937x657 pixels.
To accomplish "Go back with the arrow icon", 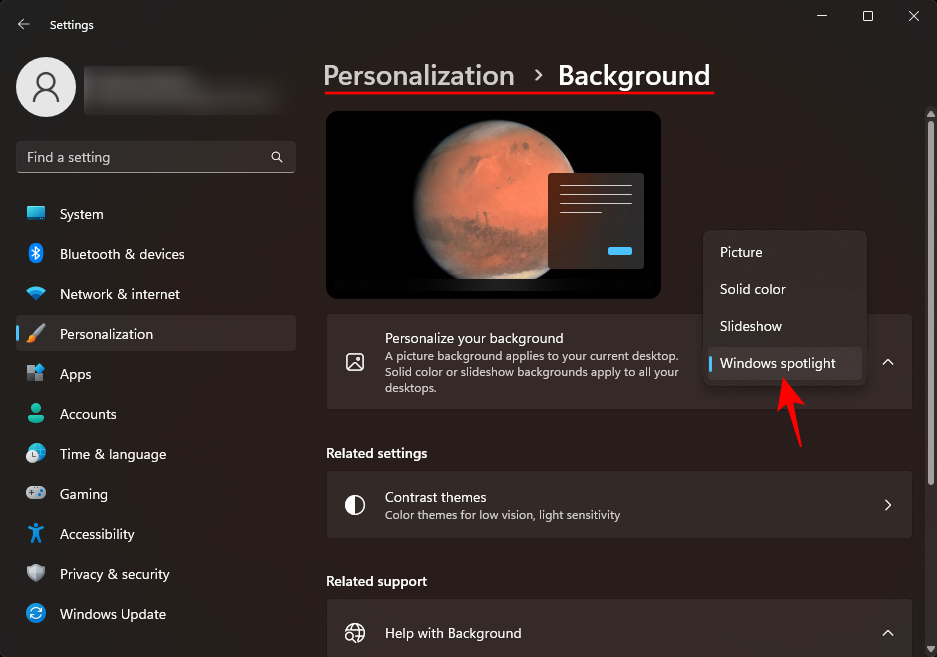I will (24, 25).
